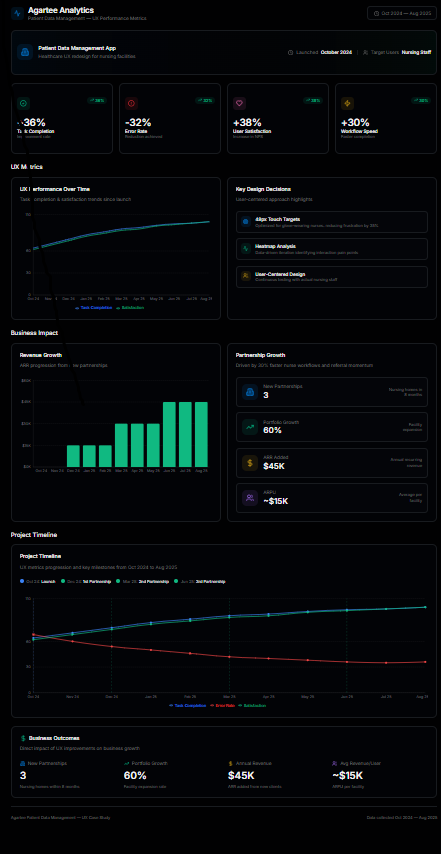Click the trend badge on Workflow Speed card
This screenshot has height=854, width=441.
click(x=421, y=100)
